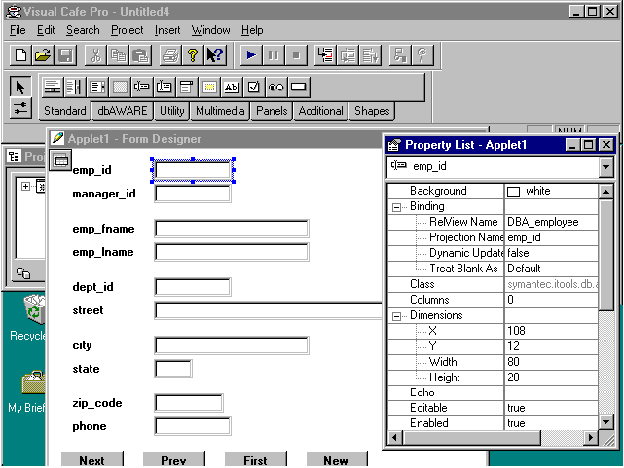The image size is (624, 468).
Task: Click the DBA_employee RelView Name value
Action: [x=542, y=222]
